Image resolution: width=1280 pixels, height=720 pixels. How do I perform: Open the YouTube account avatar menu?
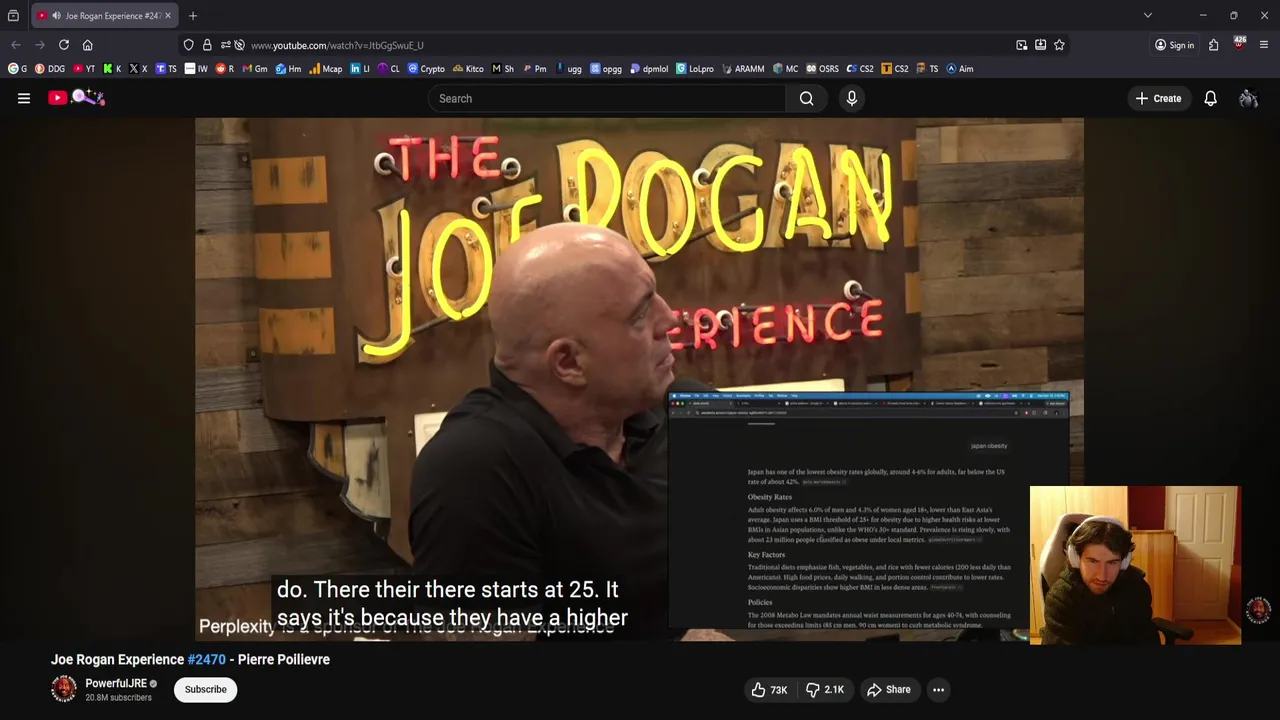click(1248, 98)
